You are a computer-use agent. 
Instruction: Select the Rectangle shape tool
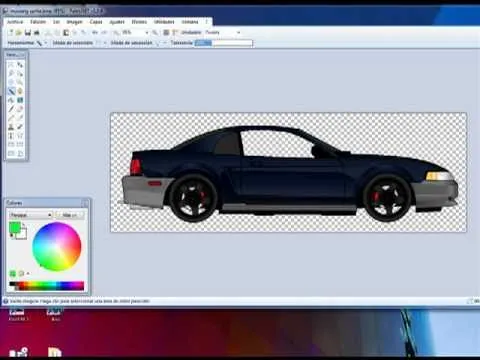(11, 145)
